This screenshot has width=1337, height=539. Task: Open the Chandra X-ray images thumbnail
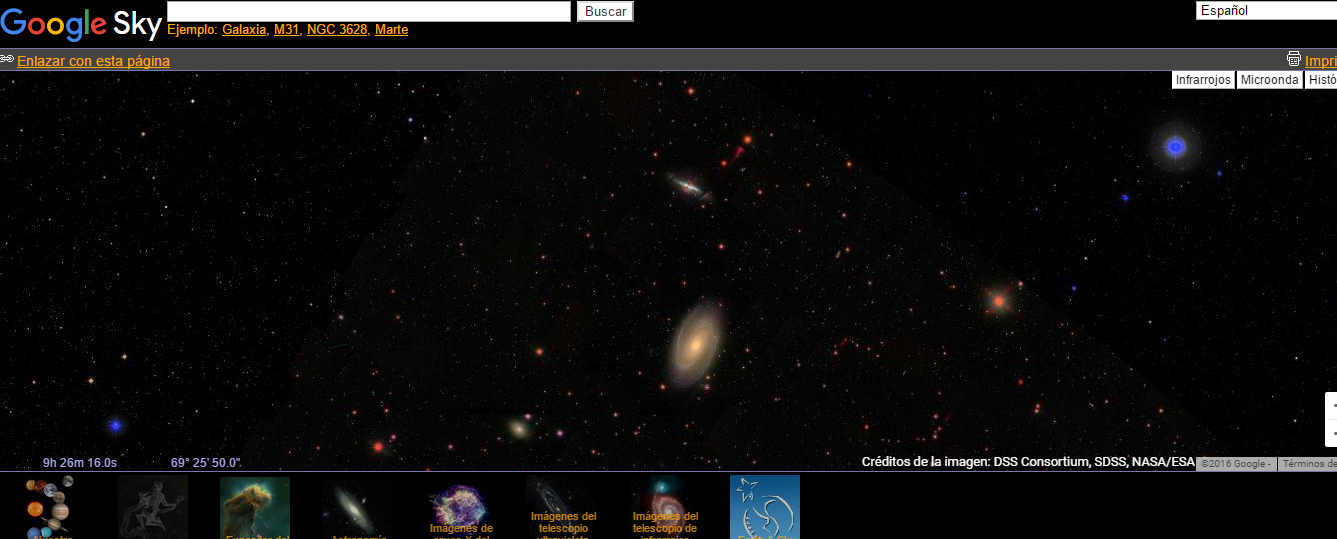point(459,507)
